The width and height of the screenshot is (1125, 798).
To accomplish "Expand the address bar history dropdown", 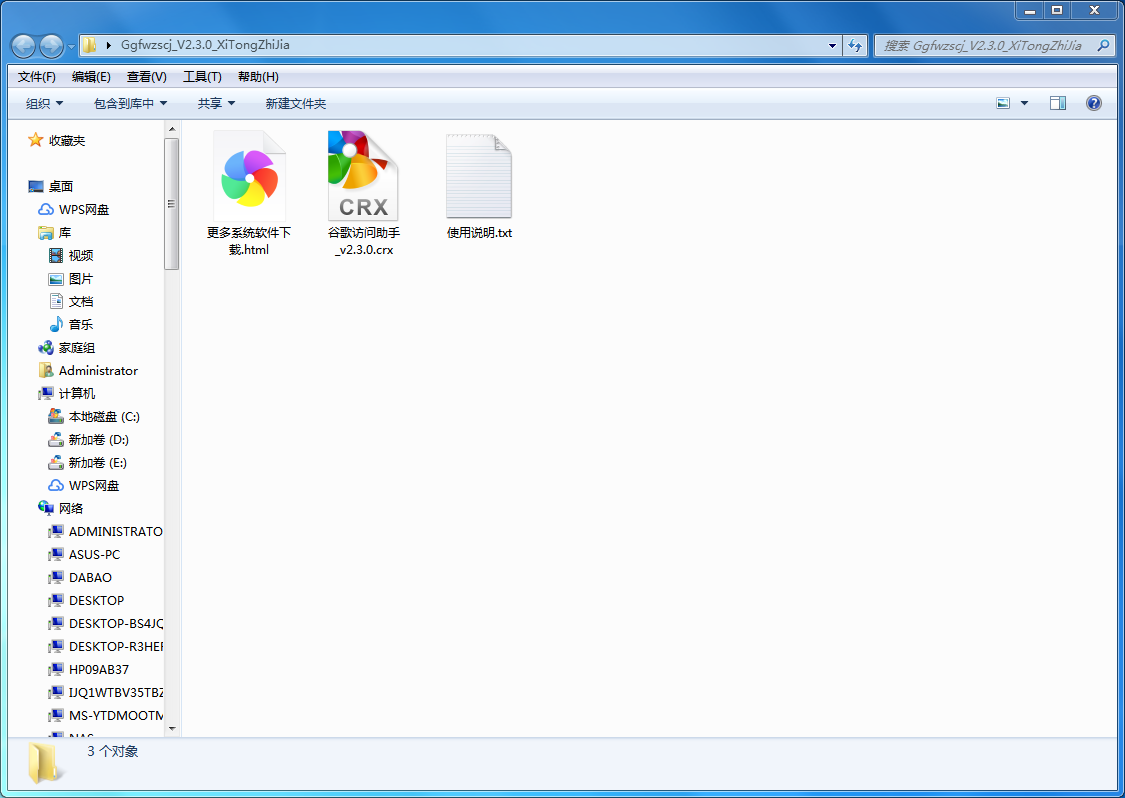I will 832,45.
